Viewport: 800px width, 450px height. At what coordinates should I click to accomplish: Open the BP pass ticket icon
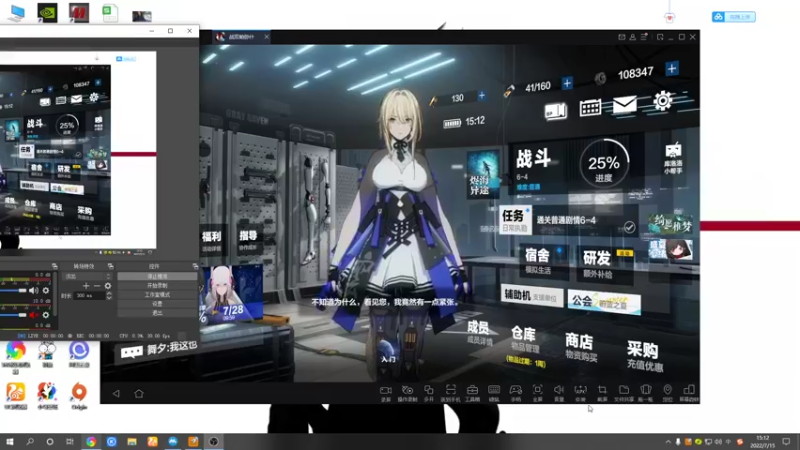556,111
